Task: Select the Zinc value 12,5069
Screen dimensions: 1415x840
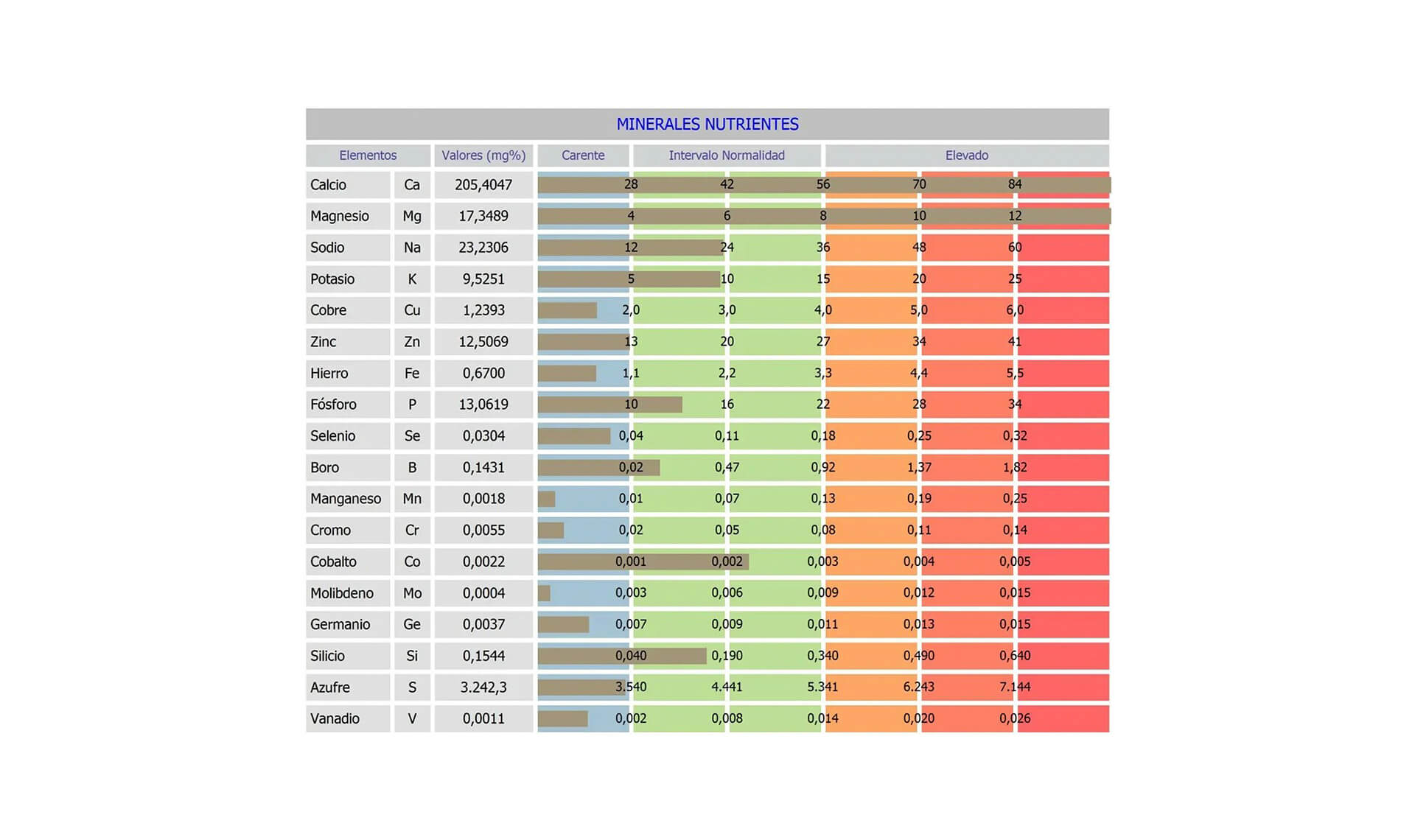Action: pyautogui.click(x=483, y=342)
